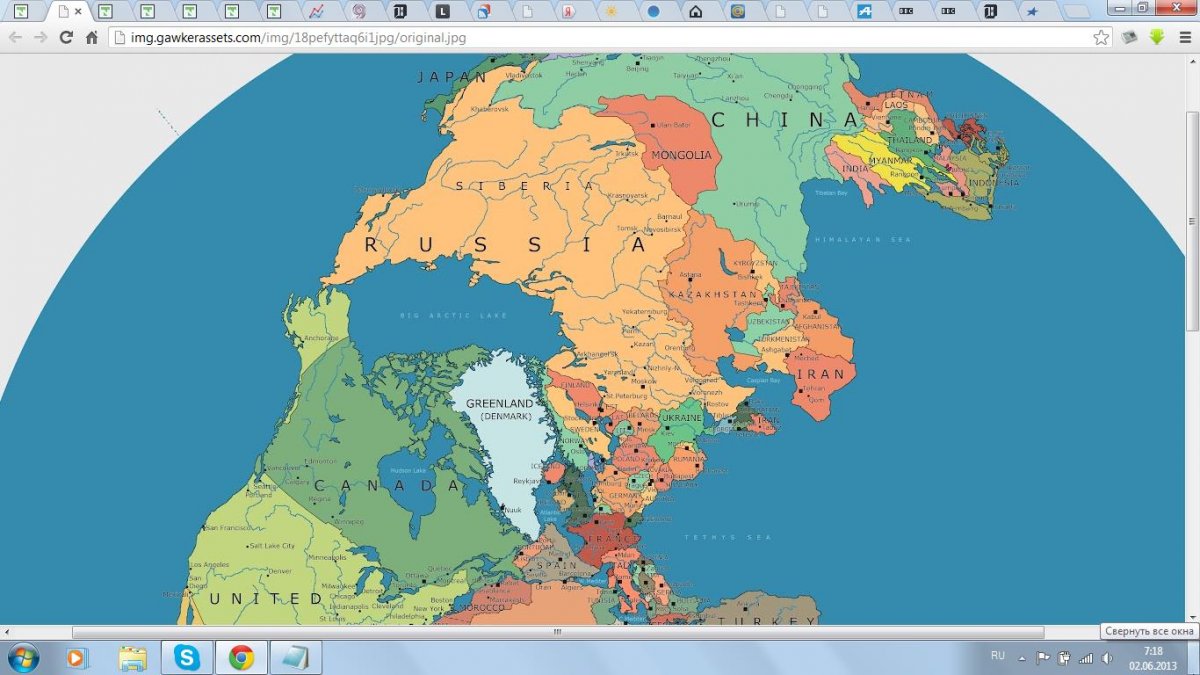This screenshot has height=675, width=1200.
Task: Open Windows Explorer folder in taskbar
Action: [x=133, y=657]
